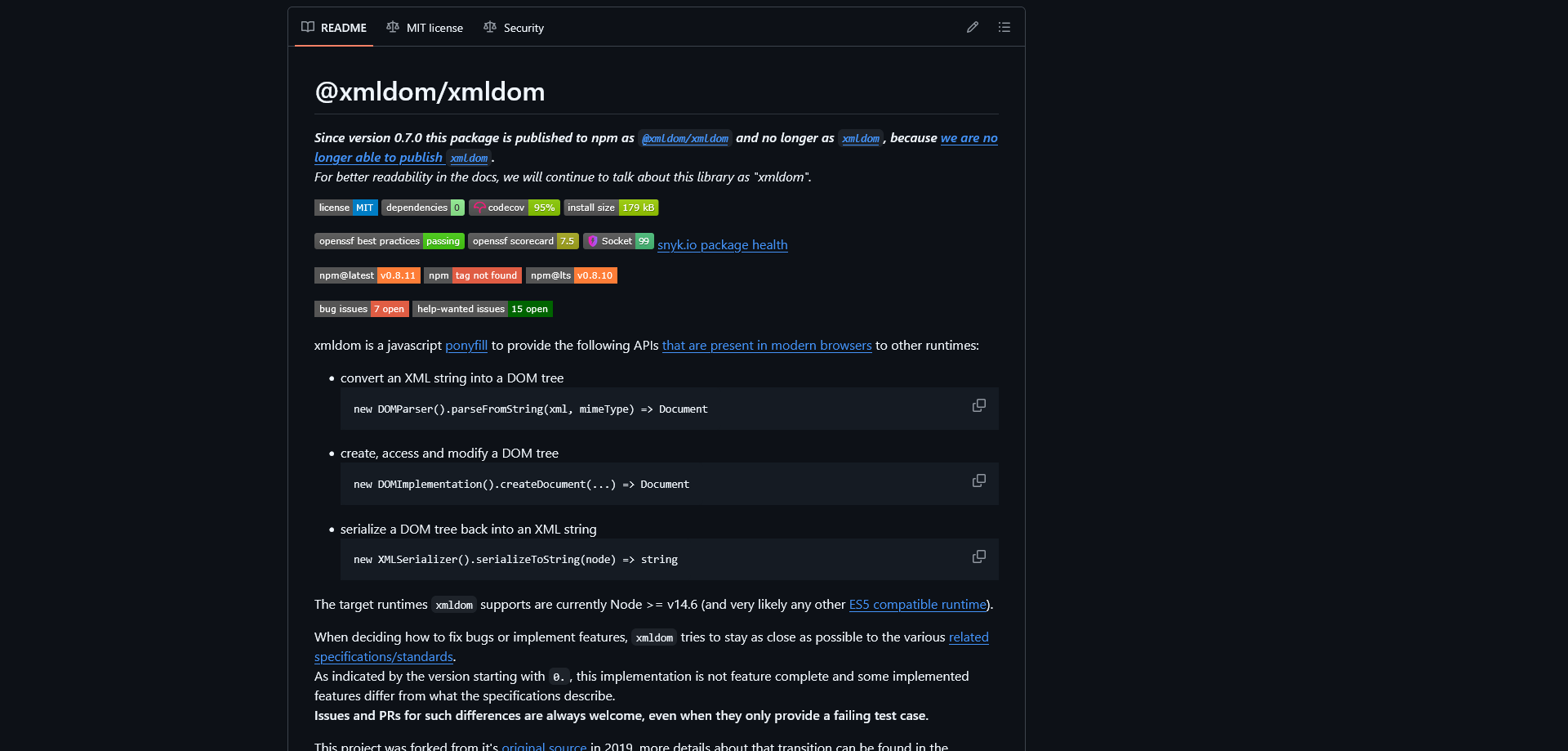Open the outline icon in the header
Image resolution: width=1568 pixels, height=751 pixels.
(1004, 27)
